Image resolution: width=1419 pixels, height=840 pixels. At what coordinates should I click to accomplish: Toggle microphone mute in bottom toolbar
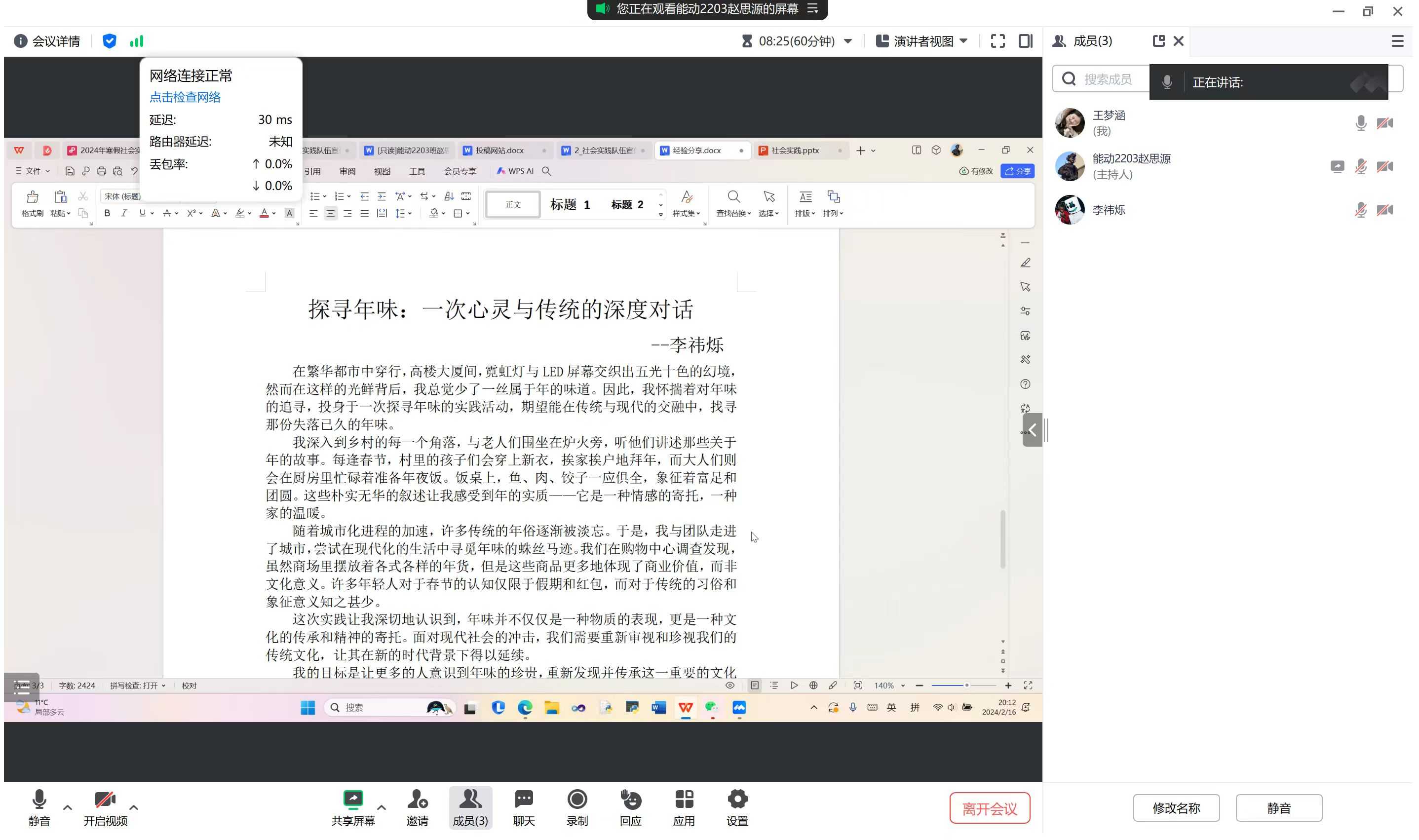[x=39, y=800]
